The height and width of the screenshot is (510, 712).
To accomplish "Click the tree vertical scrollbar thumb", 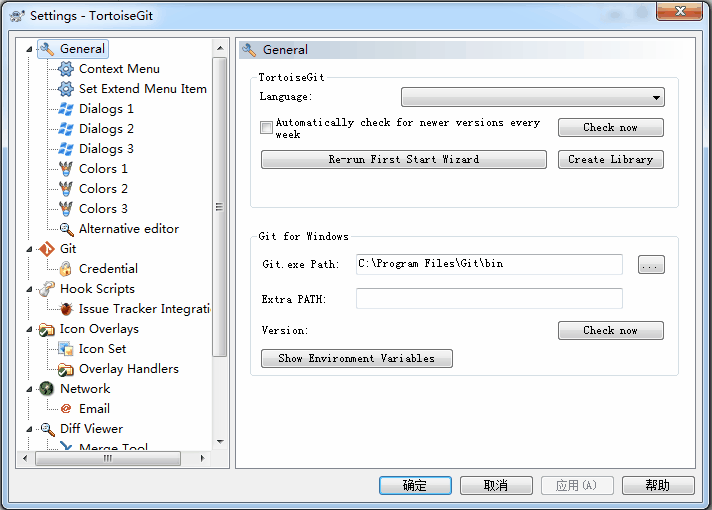I will coord(220,207).
